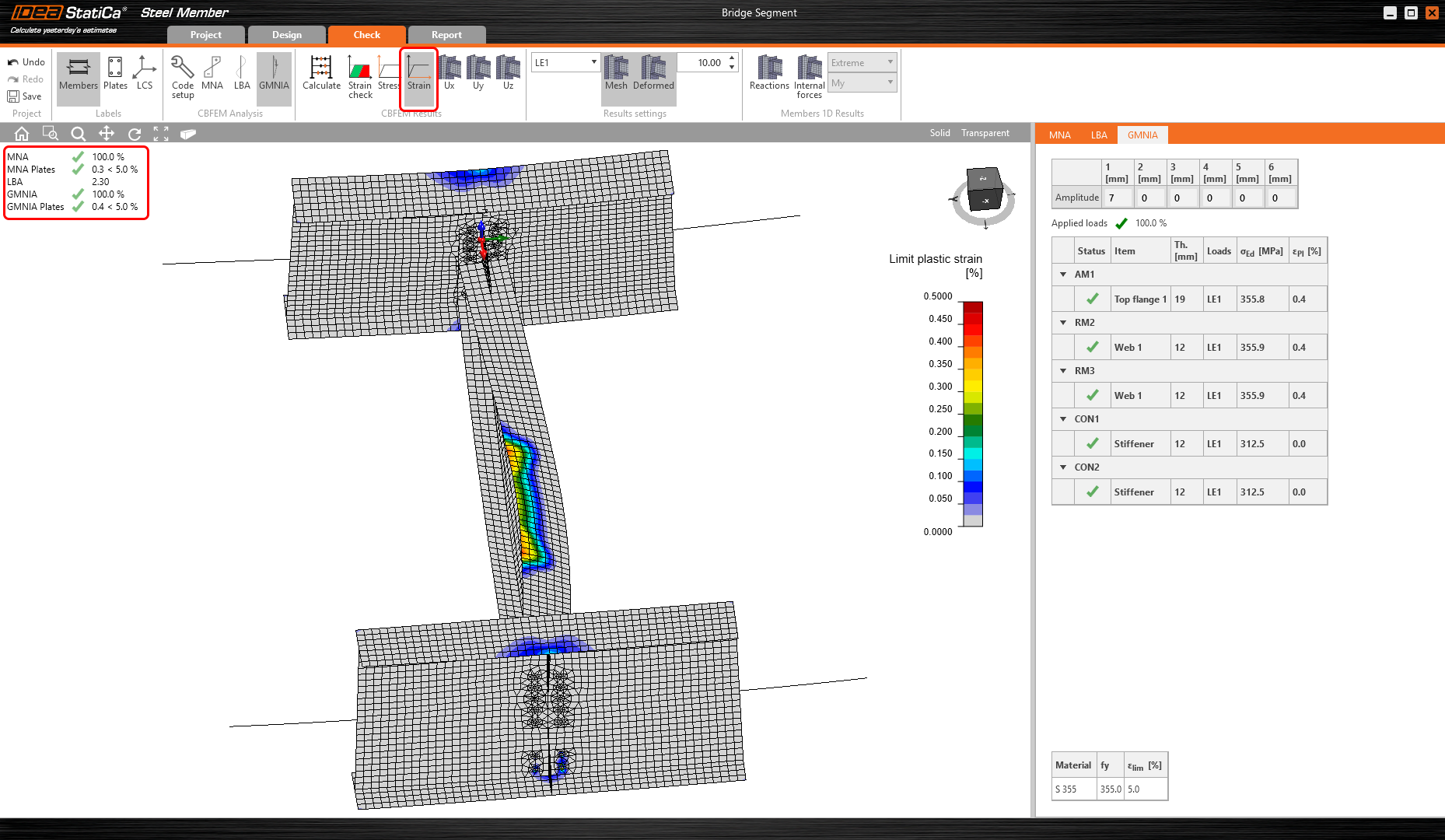1445x840 pixels.
Task: Switch to the LBA results tab
Action: 1098,135
